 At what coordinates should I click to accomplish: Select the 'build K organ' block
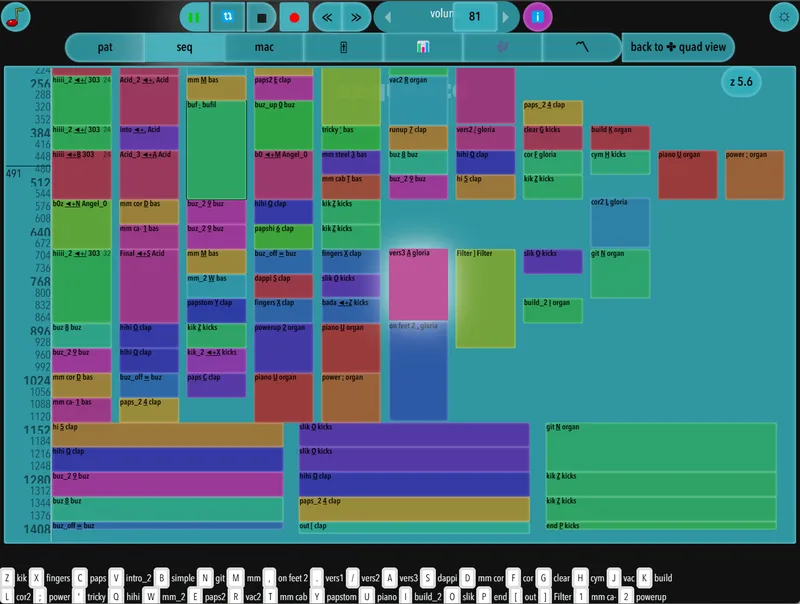620,137
